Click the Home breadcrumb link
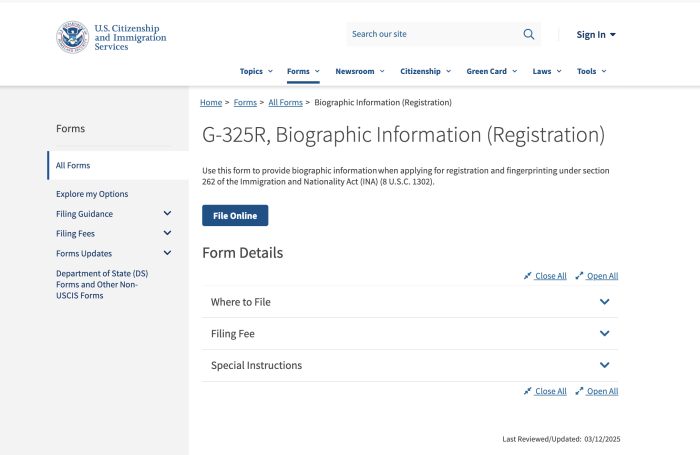 tap(211, 103)
